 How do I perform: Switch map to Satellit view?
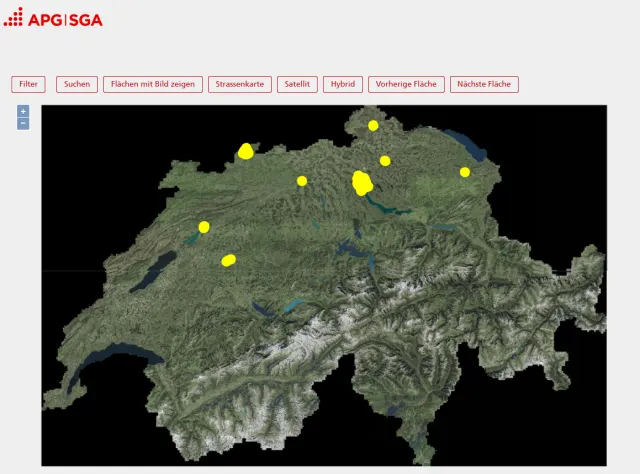click(x=298, y=84)
